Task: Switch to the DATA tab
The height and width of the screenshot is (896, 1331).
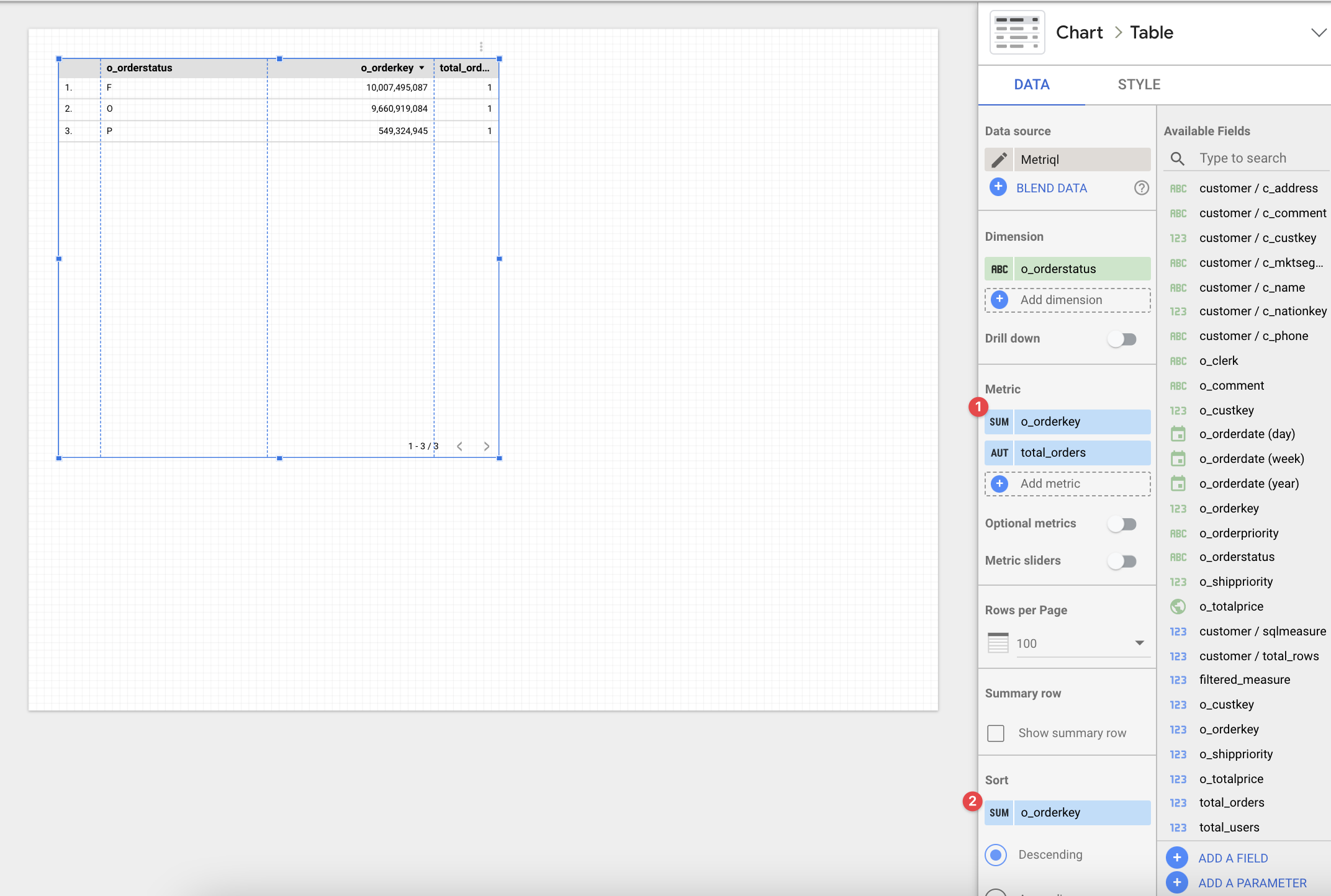Action: (1031, 84)
